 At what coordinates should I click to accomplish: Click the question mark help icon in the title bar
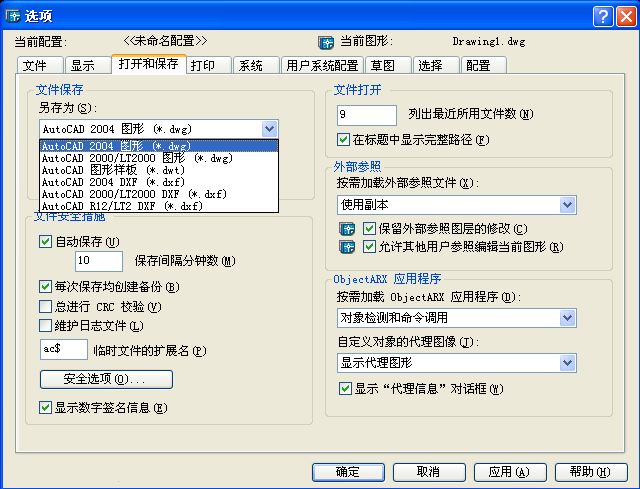click(603, 17)
